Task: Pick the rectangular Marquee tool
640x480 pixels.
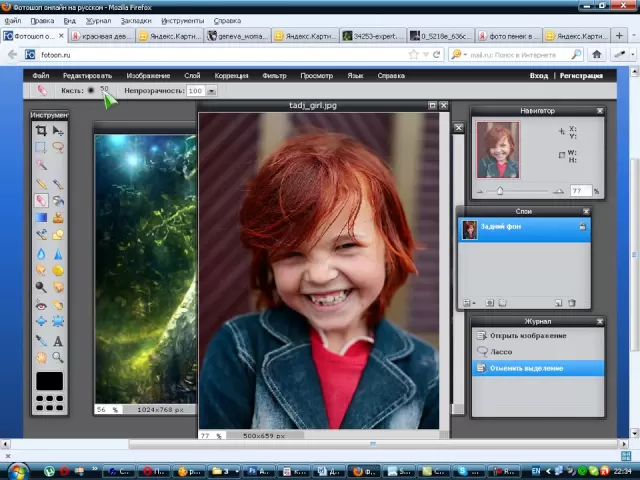Action: coord(41,148)
